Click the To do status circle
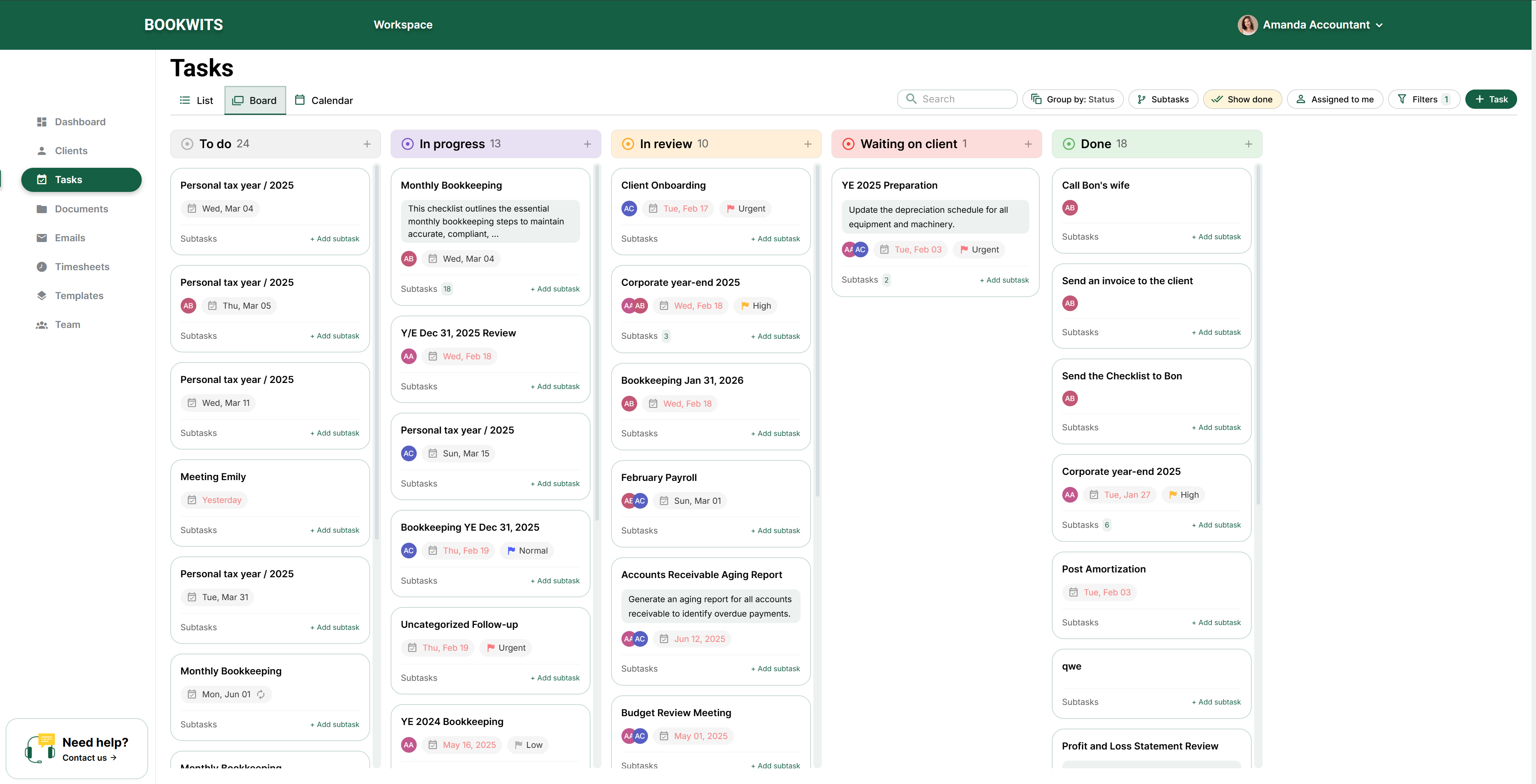The width and height of the screenshot is (1536, 784). click(187, 144)
